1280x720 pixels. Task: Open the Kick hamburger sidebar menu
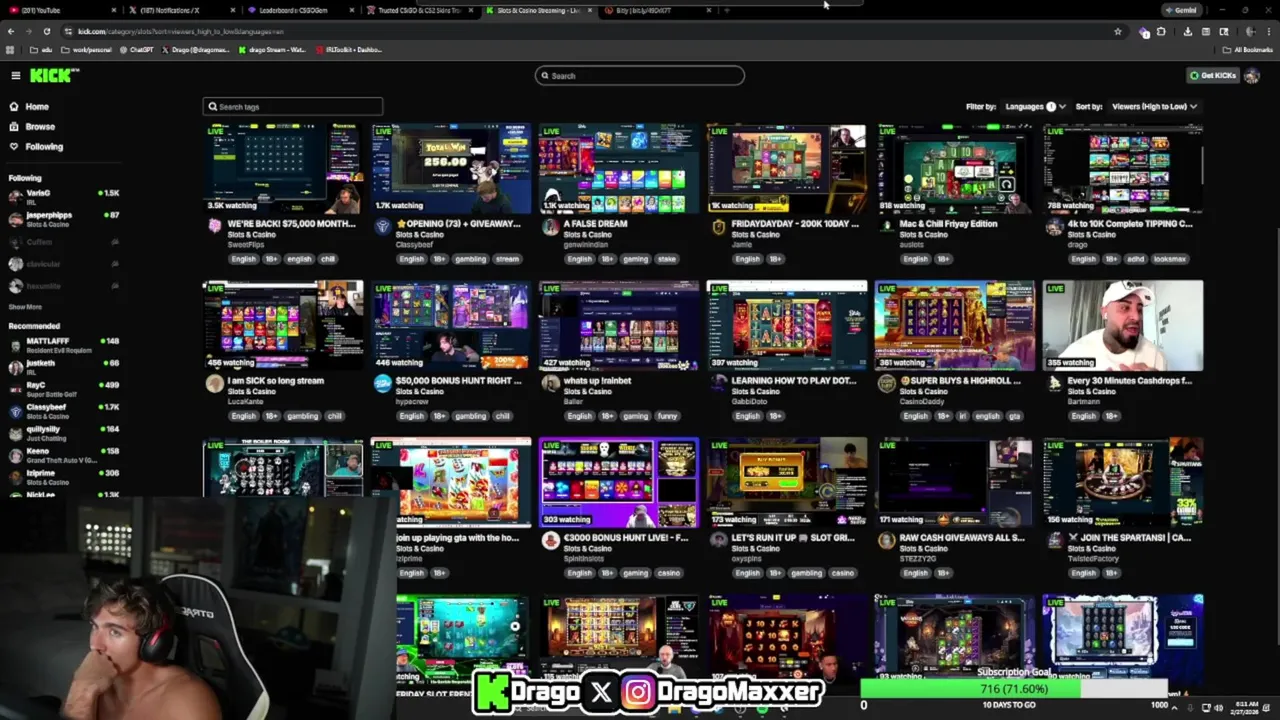tap(15, 75)
